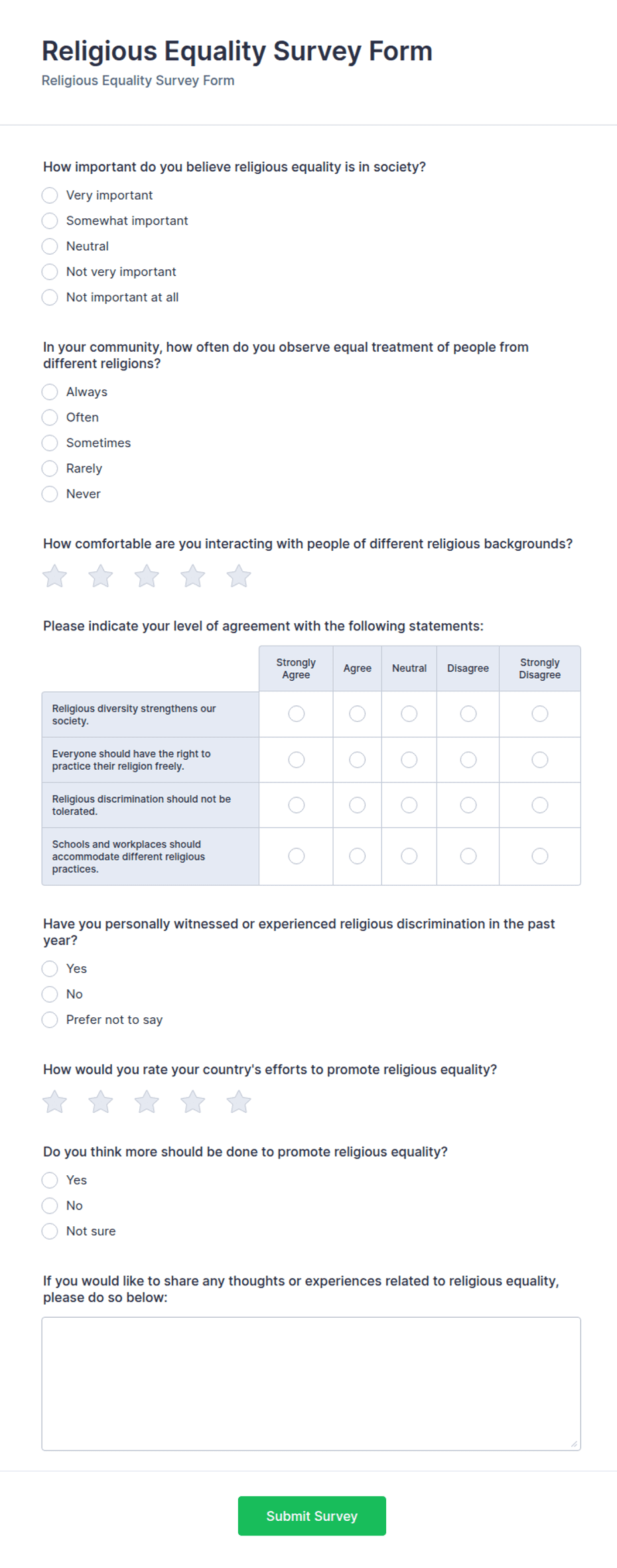Select the third star for comfort interacting
Screen dimensions: 617x1568
tap(147, 576)
